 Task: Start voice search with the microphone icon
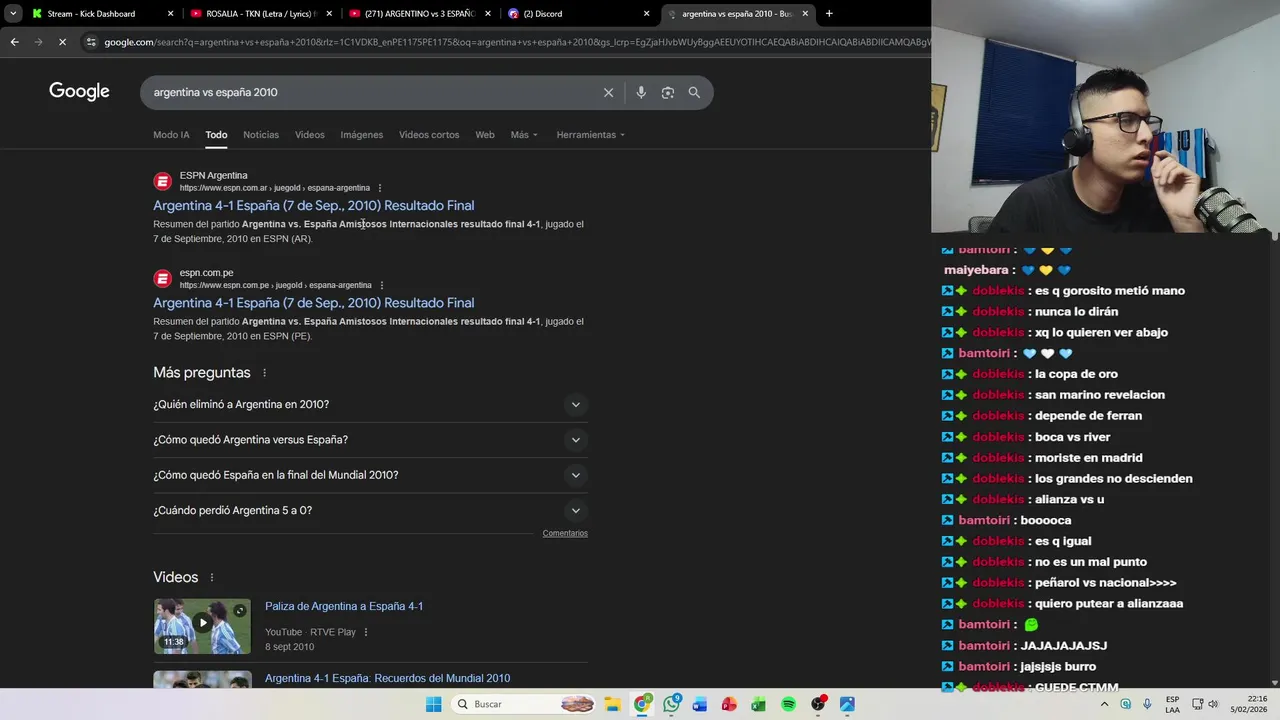pyautogui.click(x=641, y=92)
